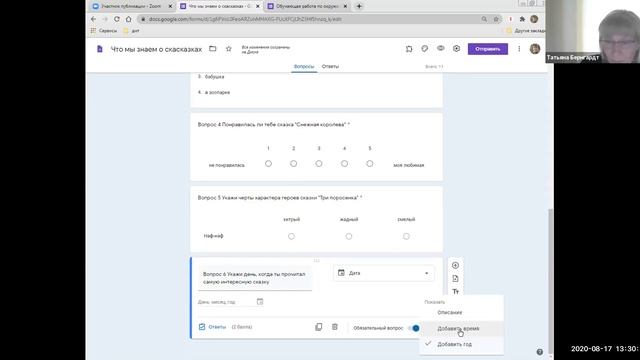The width and height of the screenshot is (640, 360).
Task: Uncheck Добавить год in the popup menu
Action: click(x=461, y=344)
